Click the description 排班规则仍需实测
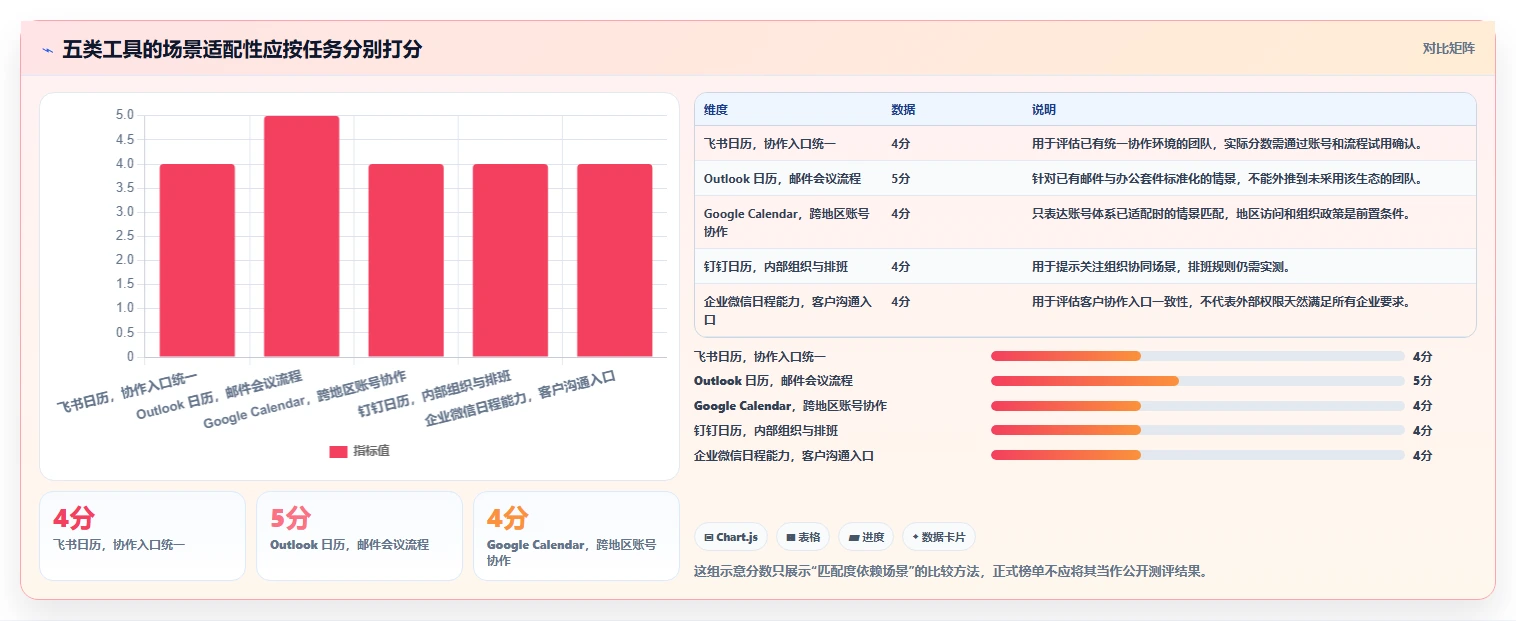1516x621 pixels. (x=1239, y=267)
